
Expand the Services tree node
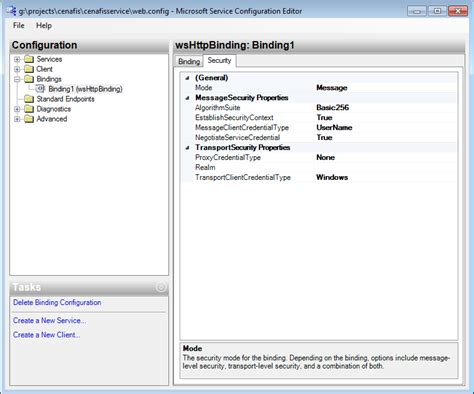click(x=17, y=59)
